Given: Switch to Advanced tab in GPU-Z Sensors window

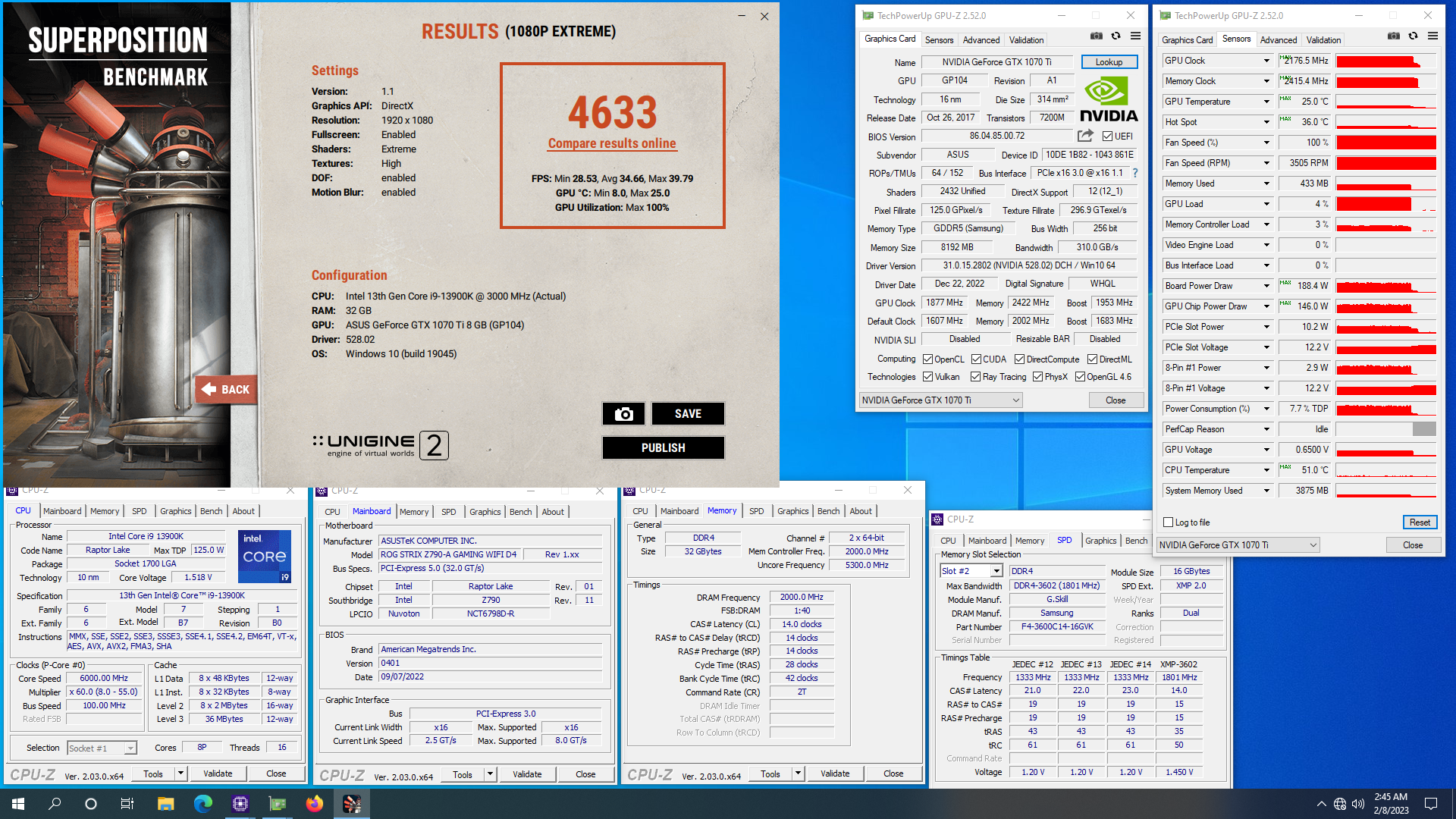Looking at the screenshot, I should pos(1279,40).
